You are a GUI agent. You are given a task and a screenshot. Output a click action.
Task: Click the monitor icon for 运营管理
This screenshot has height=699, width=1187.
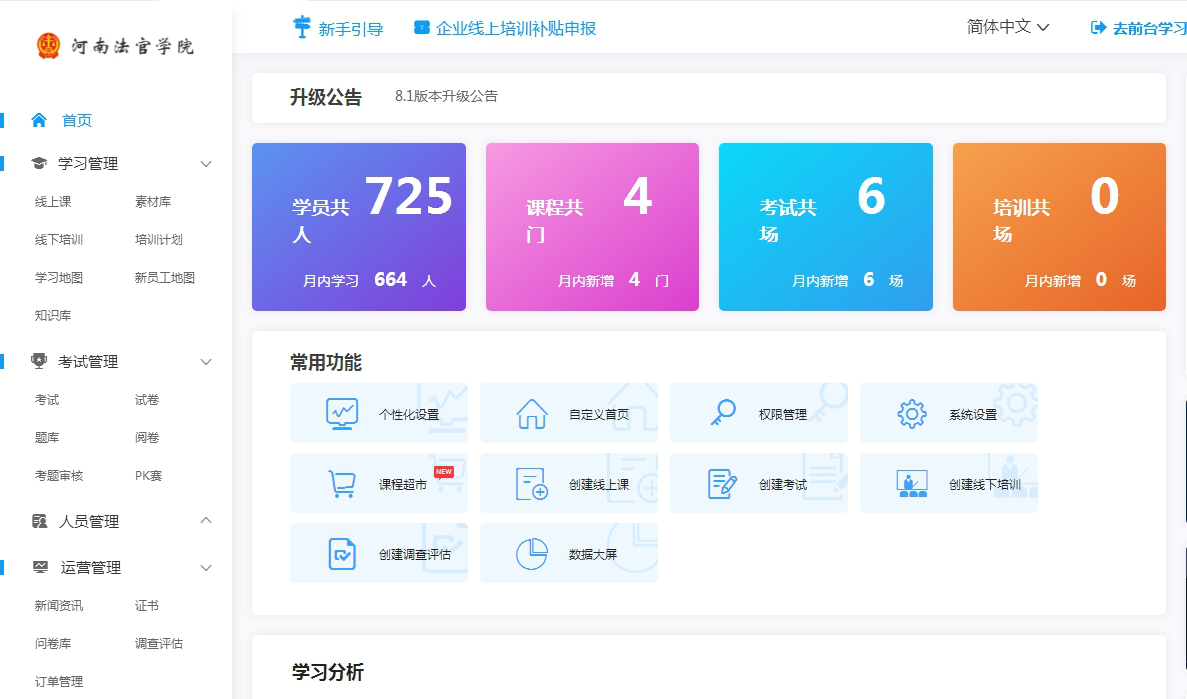tap(40, 567)
